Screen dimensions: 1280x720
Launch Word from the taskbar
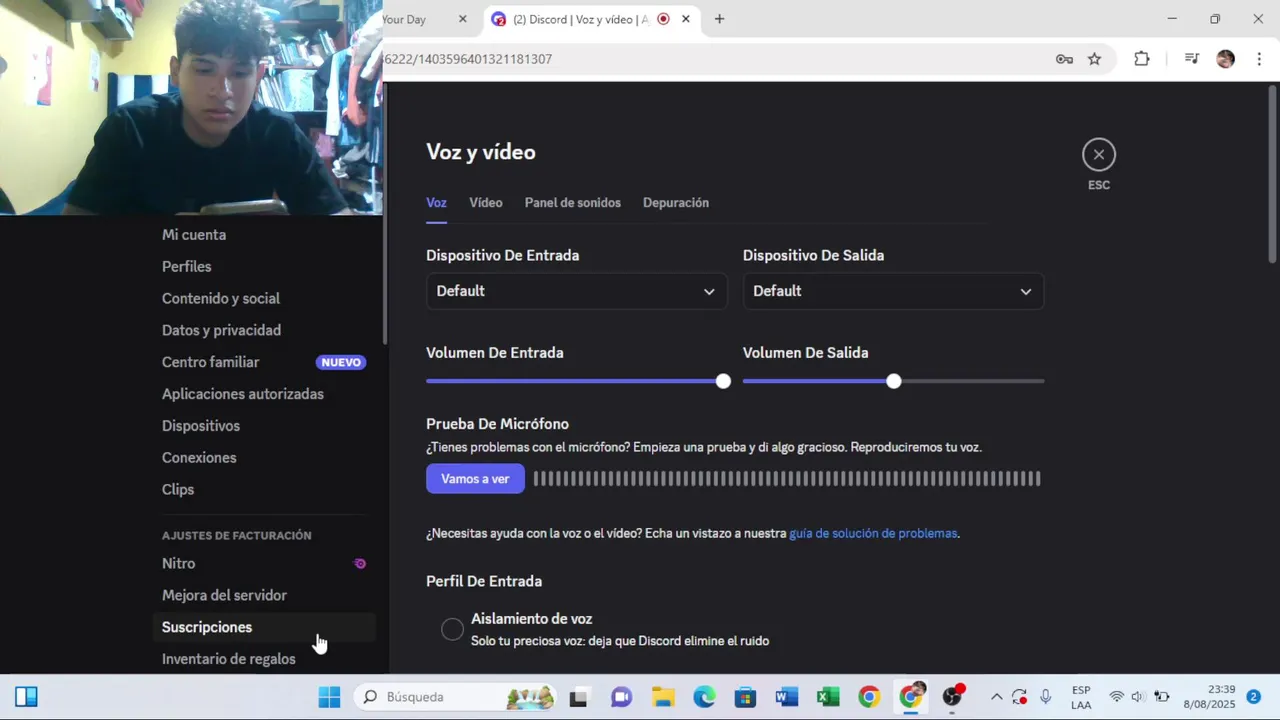coord(786,697)
